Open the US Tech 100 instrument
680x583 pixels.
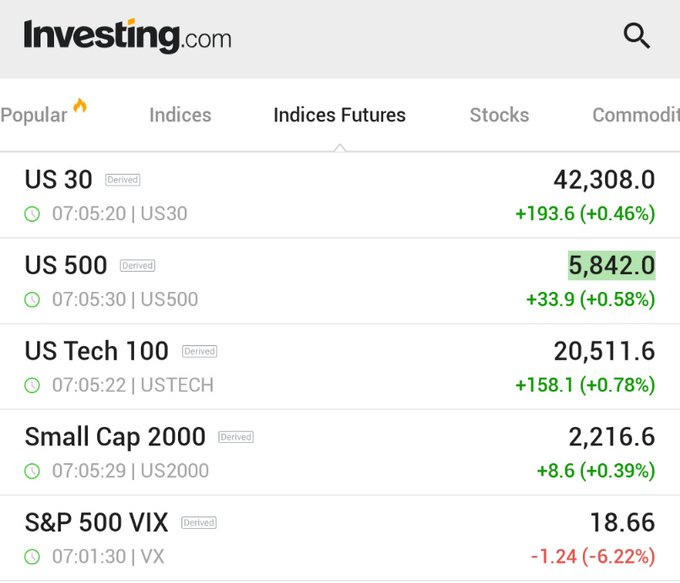(x=340, y=367)
